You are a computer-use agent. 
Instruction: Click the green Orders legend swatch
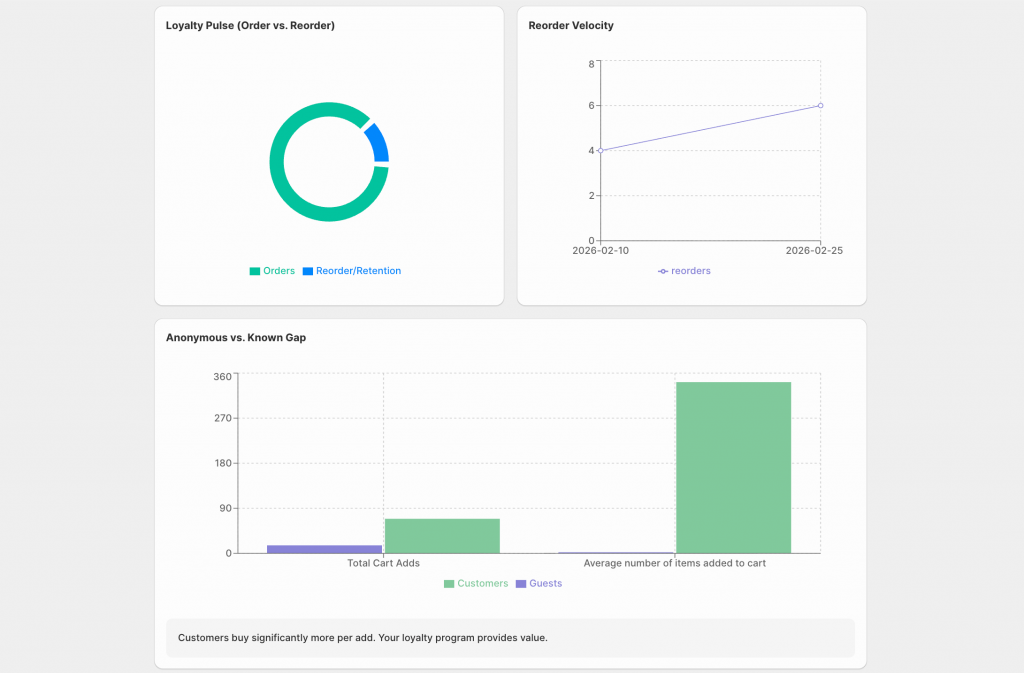(253, 270)
